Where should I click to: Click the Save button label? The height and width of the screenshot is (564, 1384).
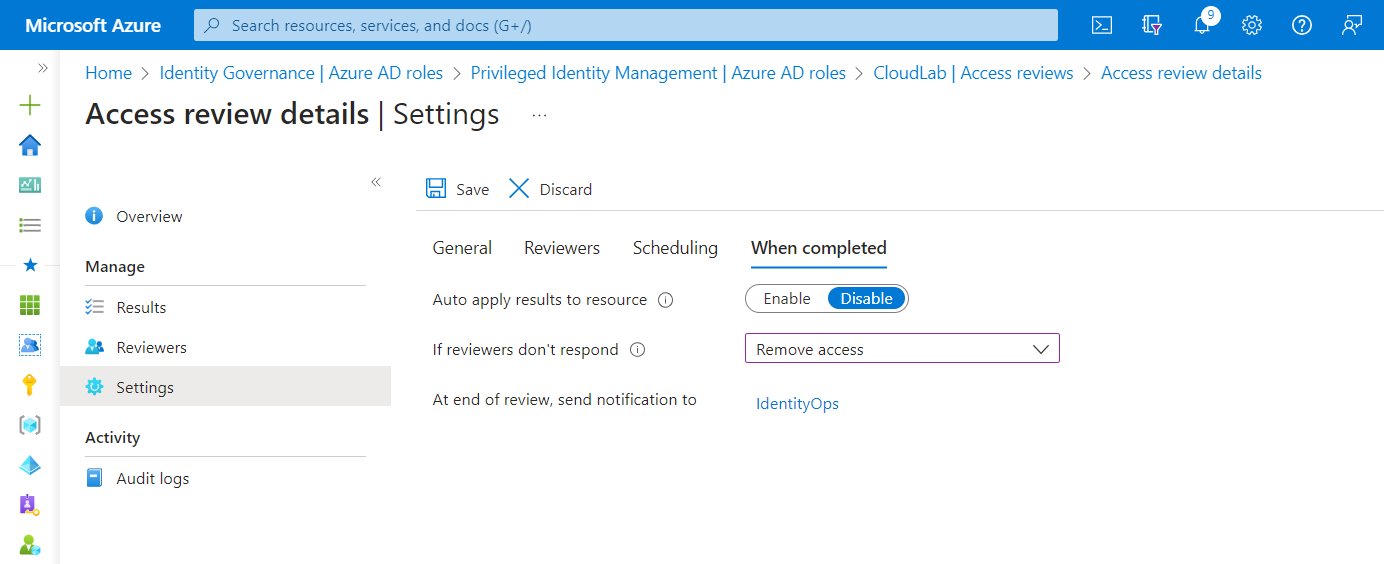coord(473,190)
